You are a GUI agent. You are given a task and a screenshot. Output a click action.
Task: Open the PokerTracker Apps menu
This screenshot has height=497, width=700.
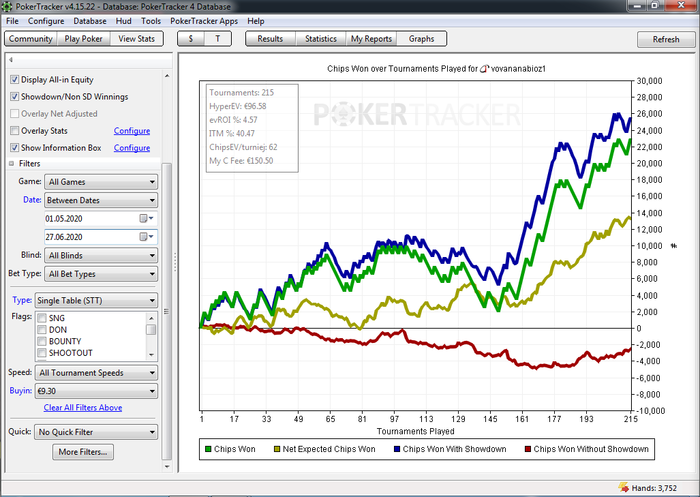click(x=204, y=21)
